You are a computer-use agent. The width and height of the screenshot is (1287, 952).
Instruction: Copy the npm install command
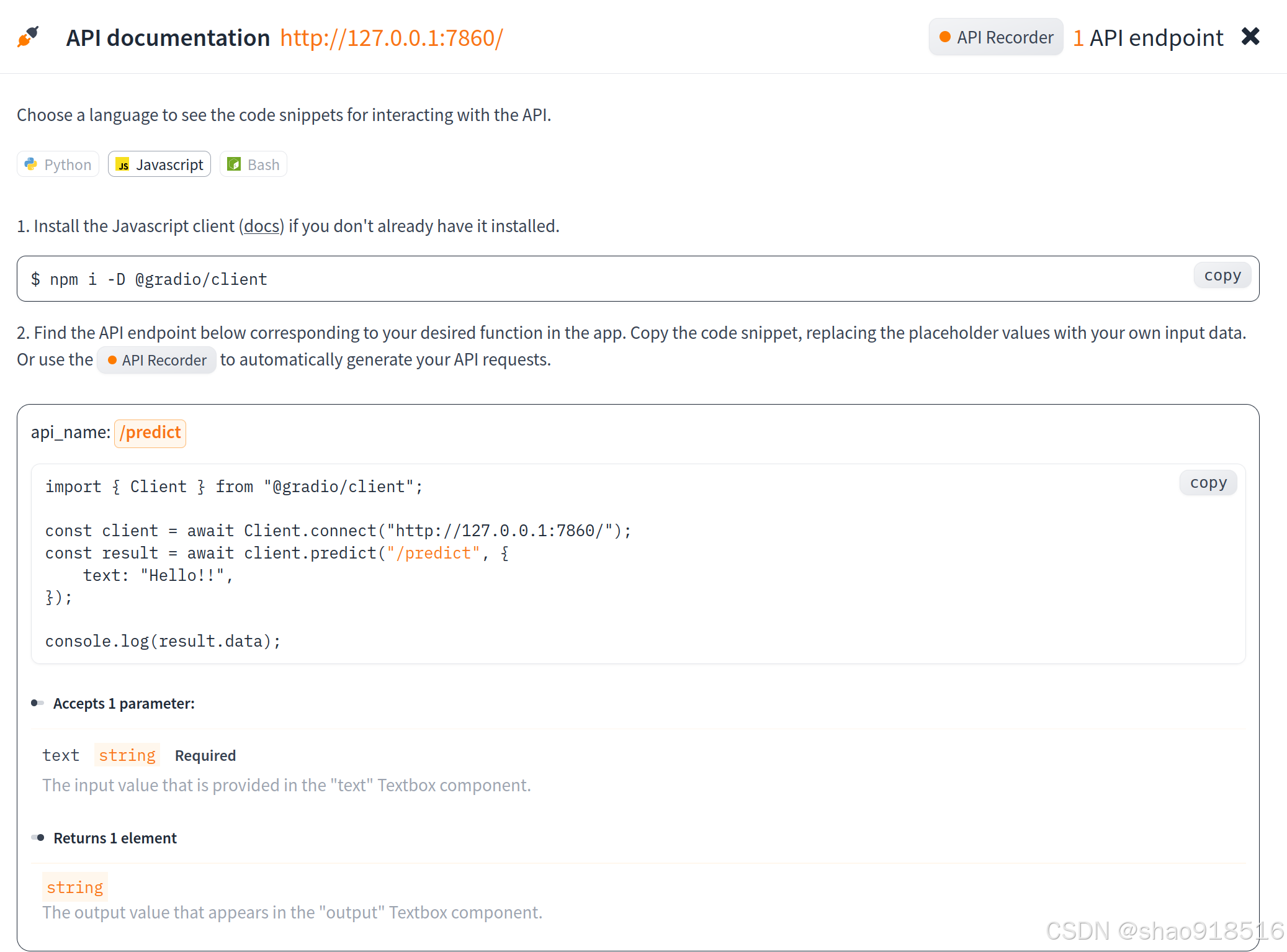coord(1222,276)
